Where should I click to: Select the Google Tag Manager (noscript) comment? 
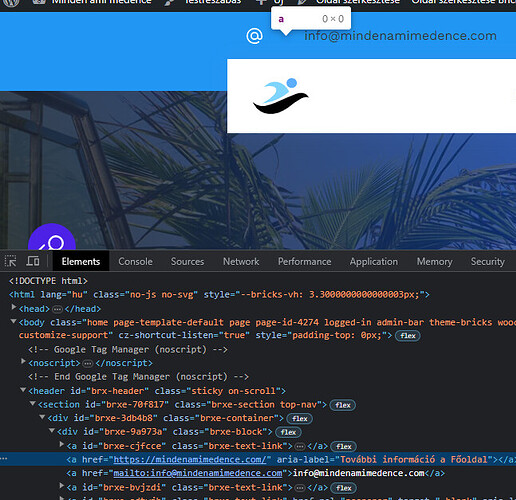128,350
